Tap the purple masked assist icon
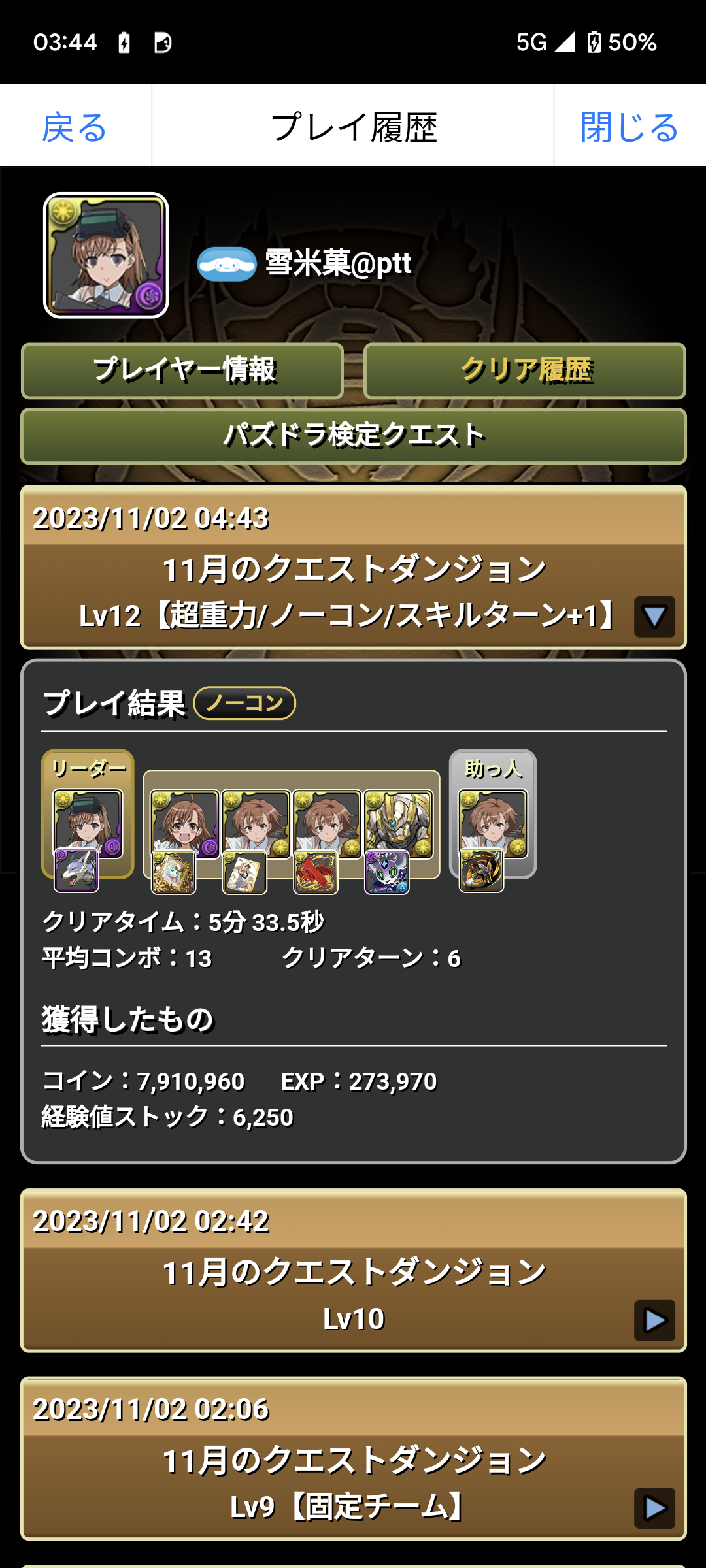Image resolution: width=706 pixels, height=1568 pixels. point(387,872)
